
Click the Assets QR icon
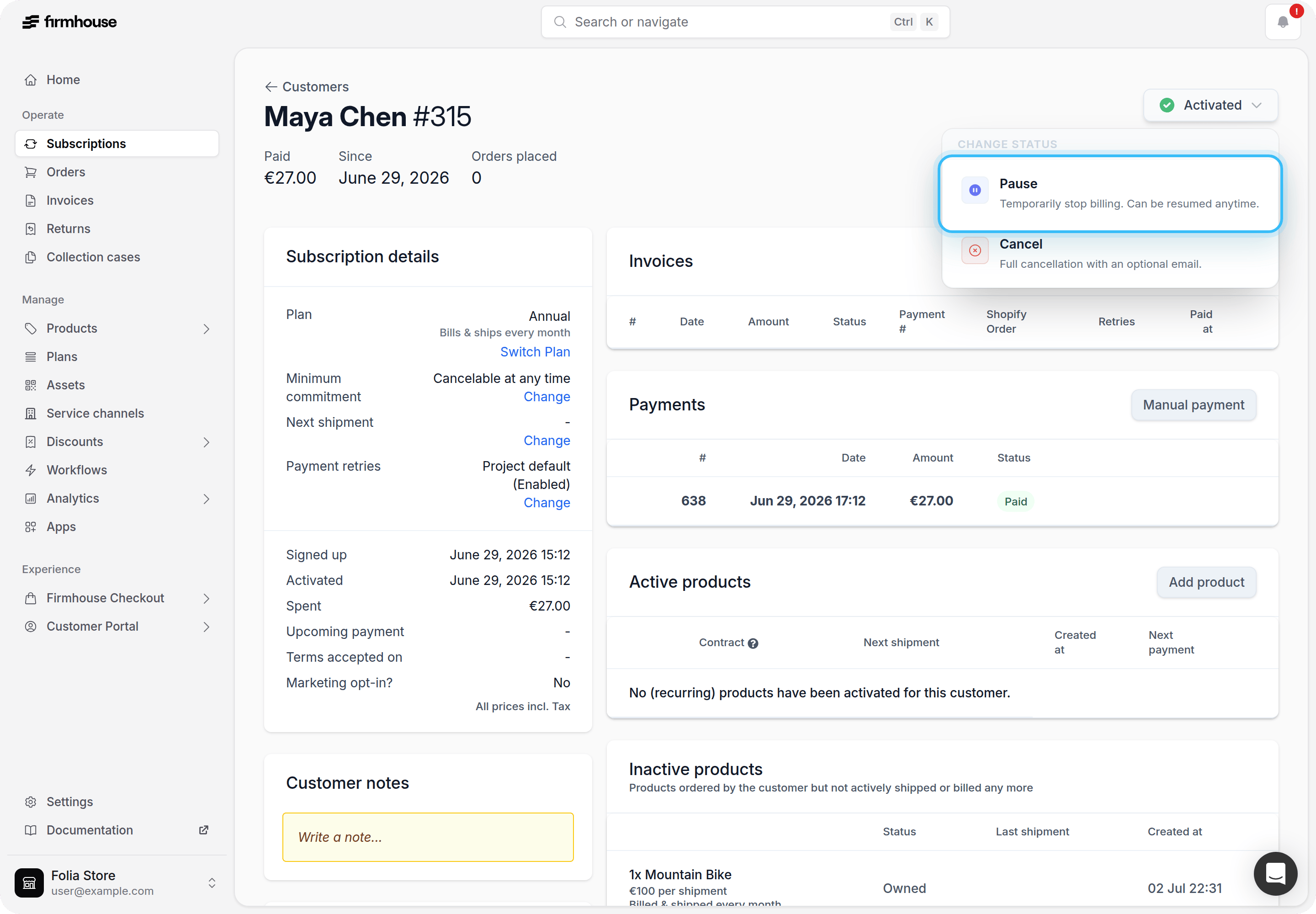click(31, 385)
